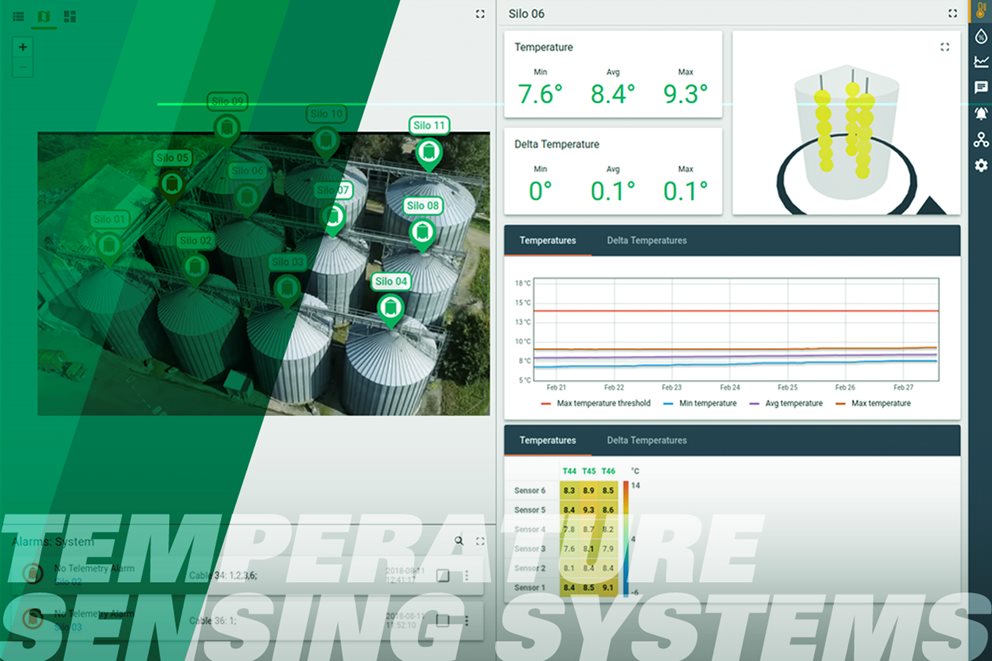
Task: Open the three-dot menu for Silo 02 alarm
Action: pyautogui.click(x=466, y=575)
